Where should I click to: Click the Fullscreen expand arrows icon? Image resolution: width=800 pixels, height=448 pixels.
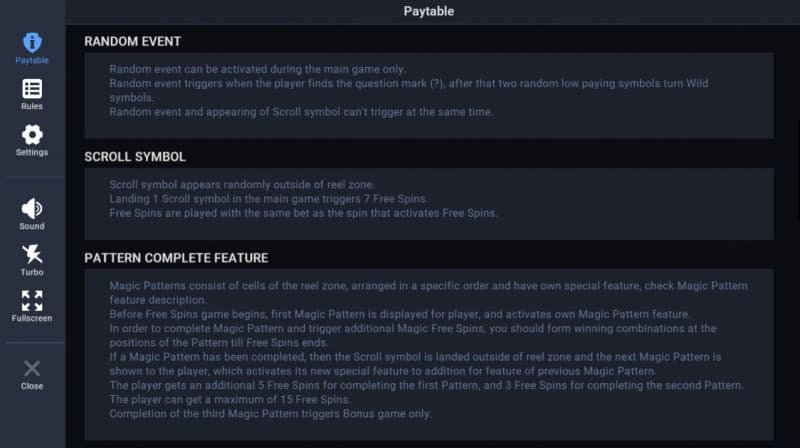coord(32,300)
